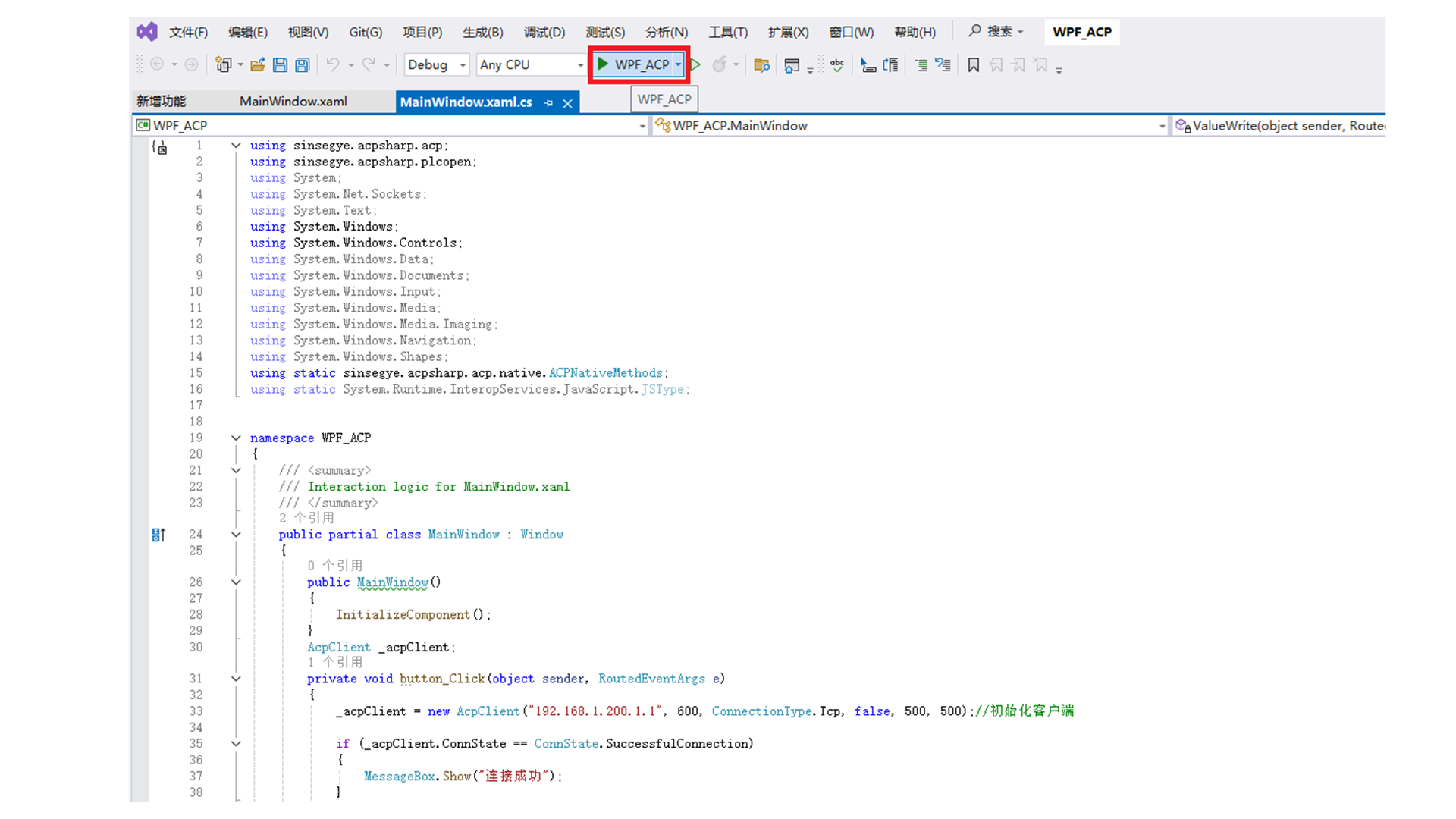Click Start Without Debugging outline arrow
This screenshot has width=1456, height=819.
point(695,65)
